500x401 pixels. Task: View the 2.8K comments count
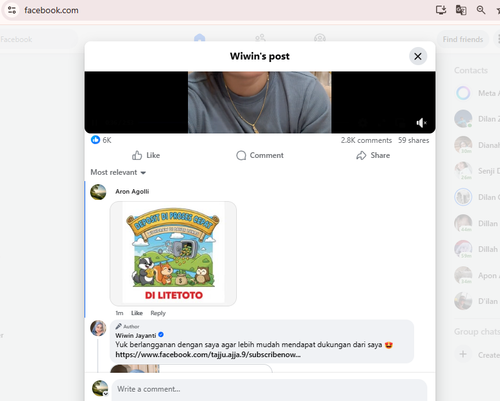(x=366, y=140)
